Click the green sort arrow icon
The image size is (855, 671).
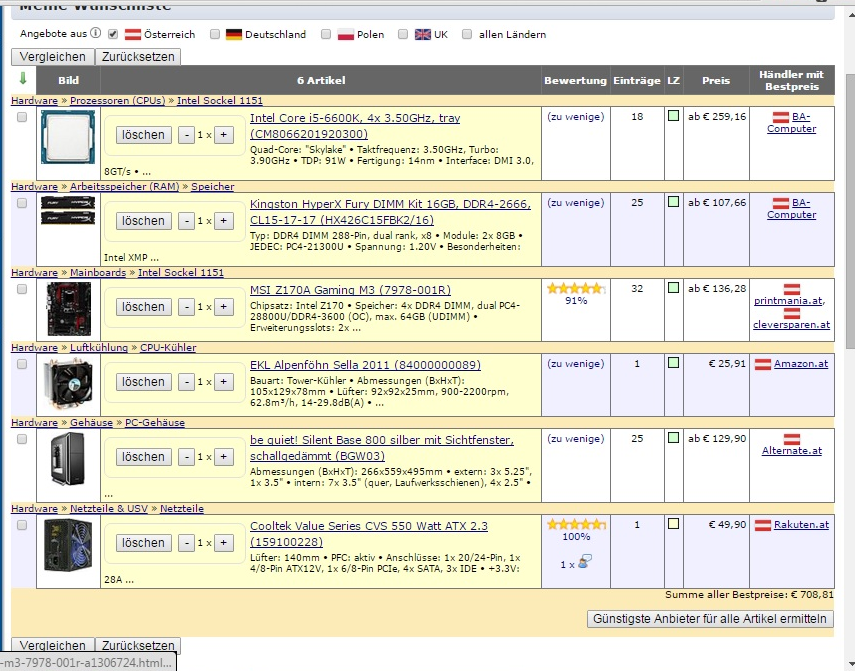(x=23, y=78)
